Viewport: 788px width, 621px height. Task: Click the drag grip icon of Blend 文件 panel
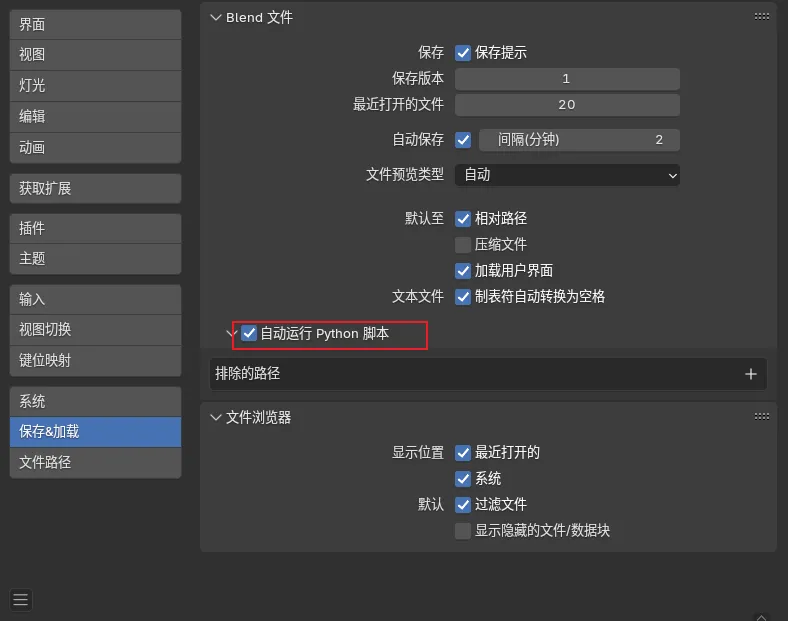tap(762, 17)
